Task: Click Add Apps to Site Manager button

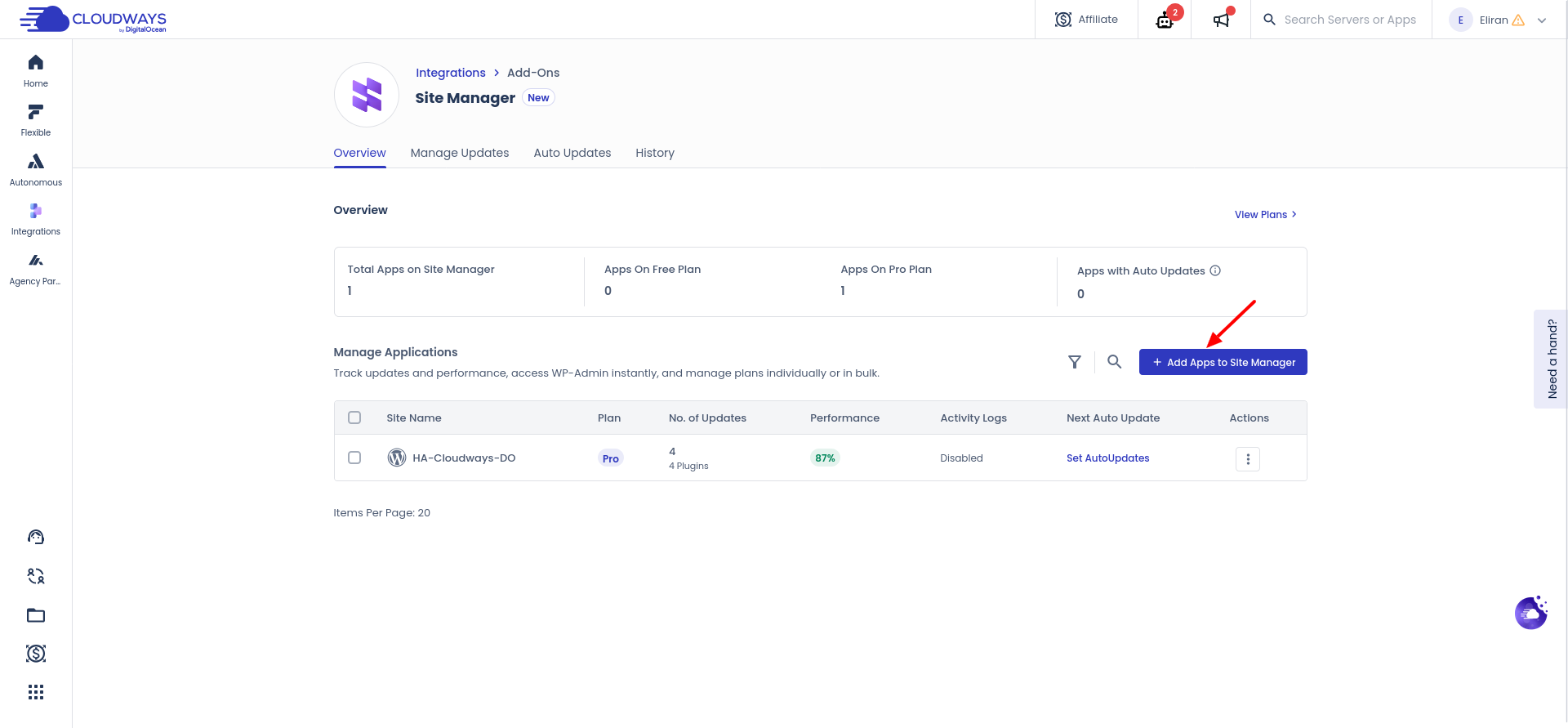Action: point(1223,362)
